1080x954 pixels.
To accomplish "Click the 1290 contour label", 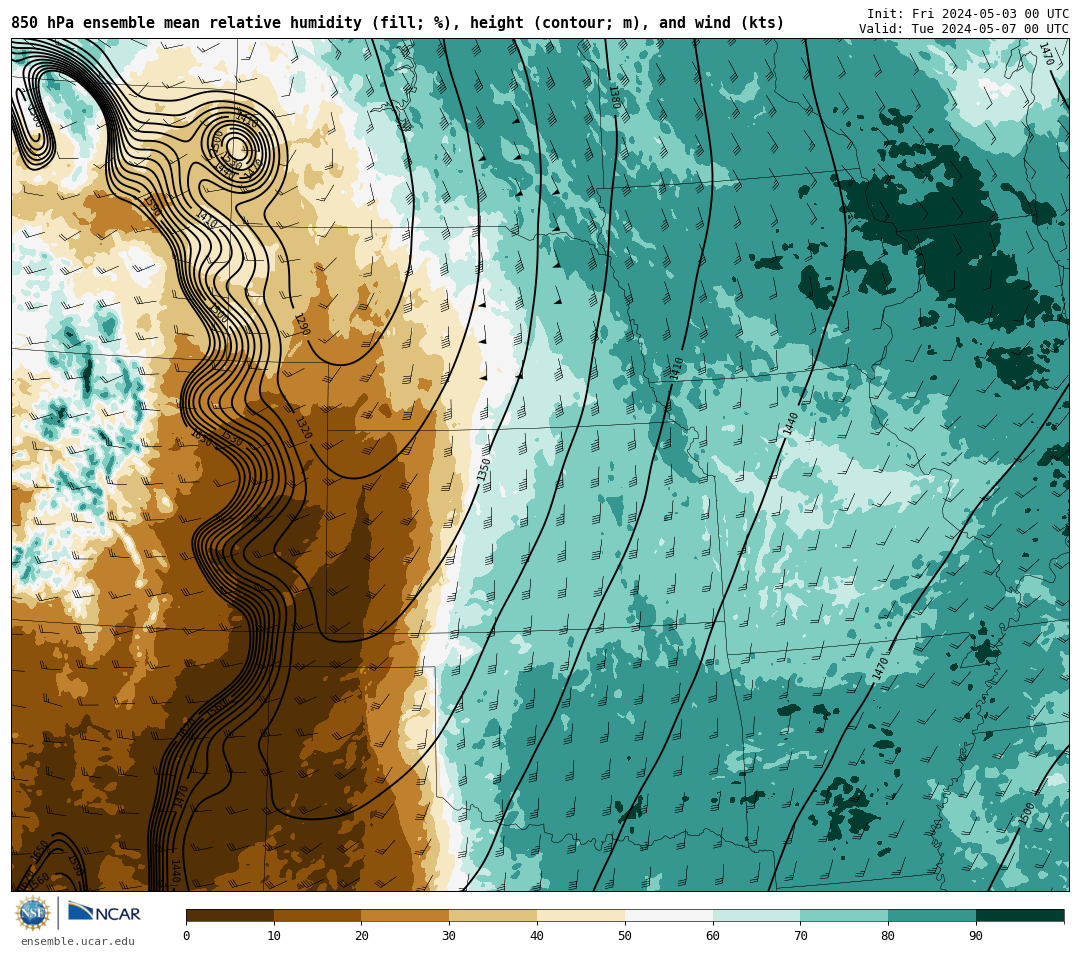I will click(302, 324).
